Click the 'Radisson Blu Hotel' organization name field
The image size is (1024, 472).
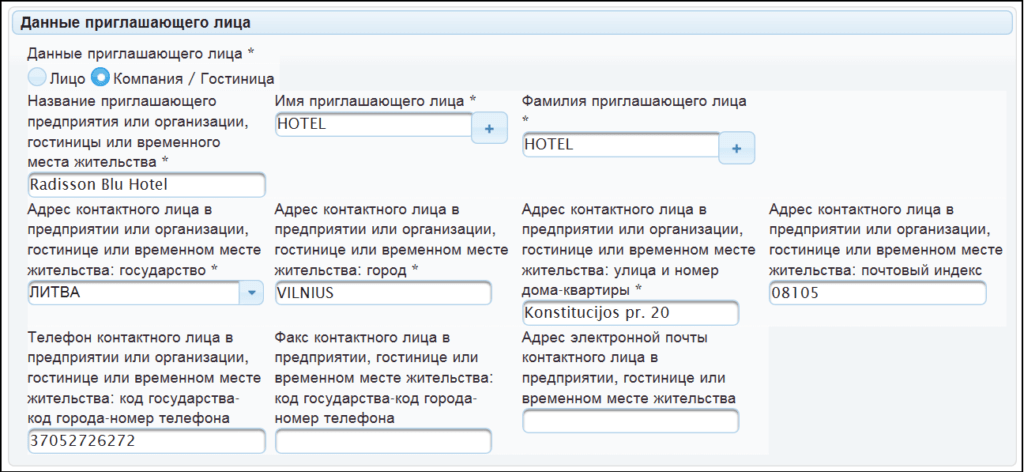click(x=146, y=185)
